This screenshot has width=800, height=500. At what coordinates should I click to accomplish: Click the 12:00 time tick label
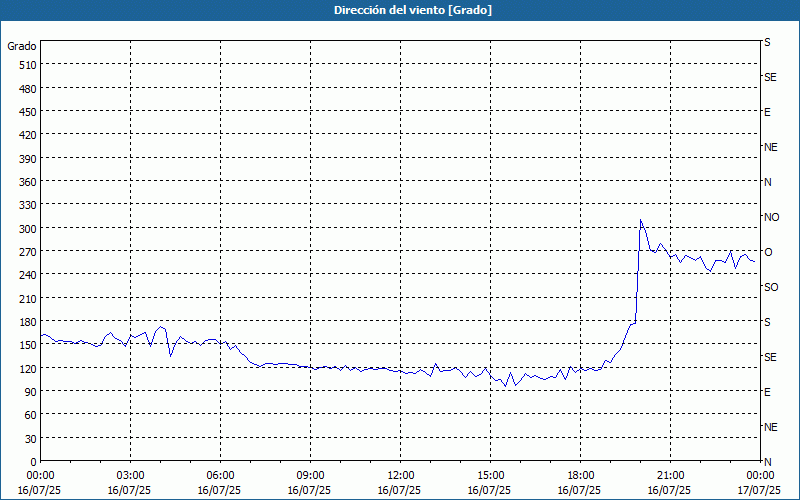click(x=400, y=475)
